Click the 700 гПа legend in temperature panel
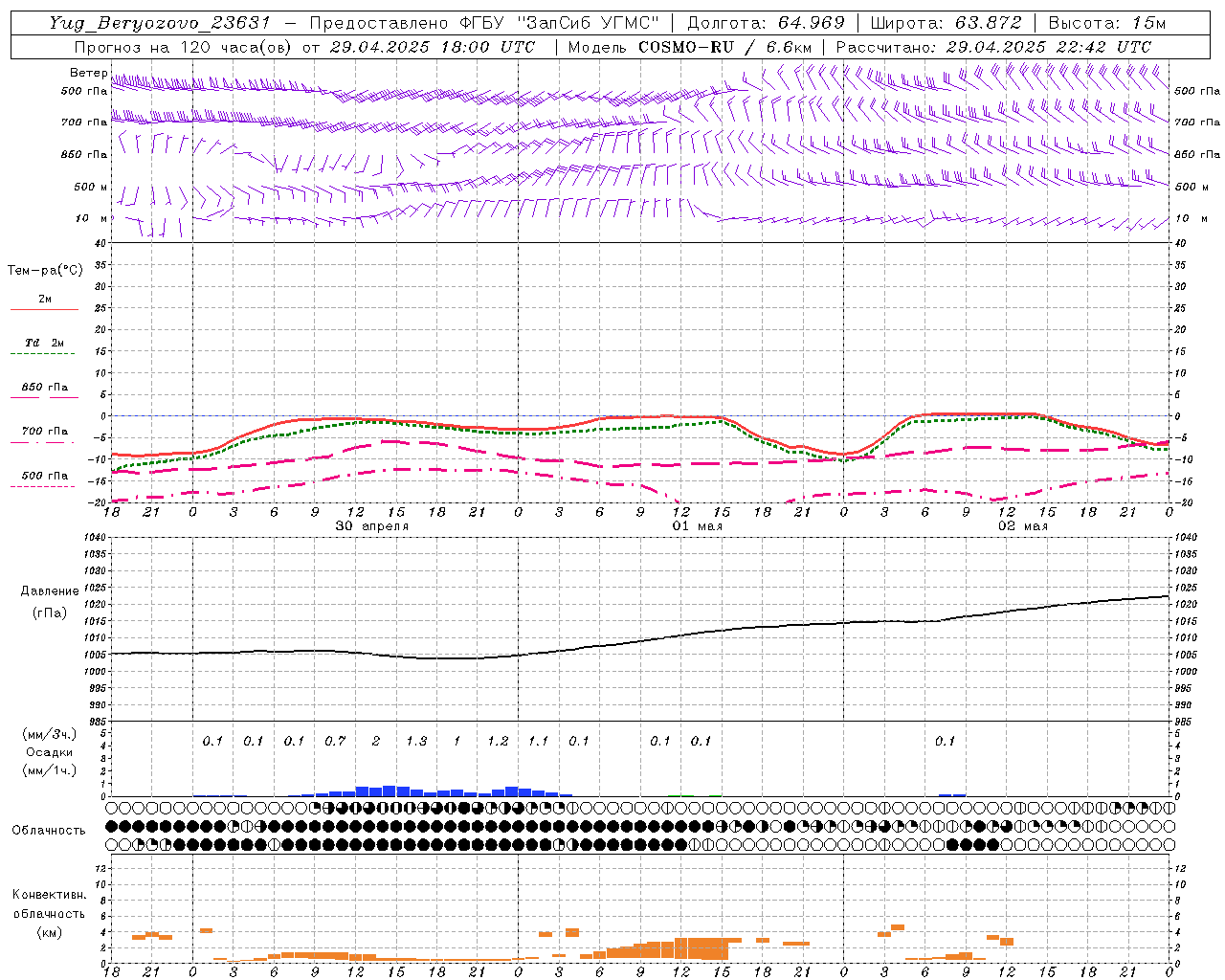1225x980 pixels. [x=44, y=432]
